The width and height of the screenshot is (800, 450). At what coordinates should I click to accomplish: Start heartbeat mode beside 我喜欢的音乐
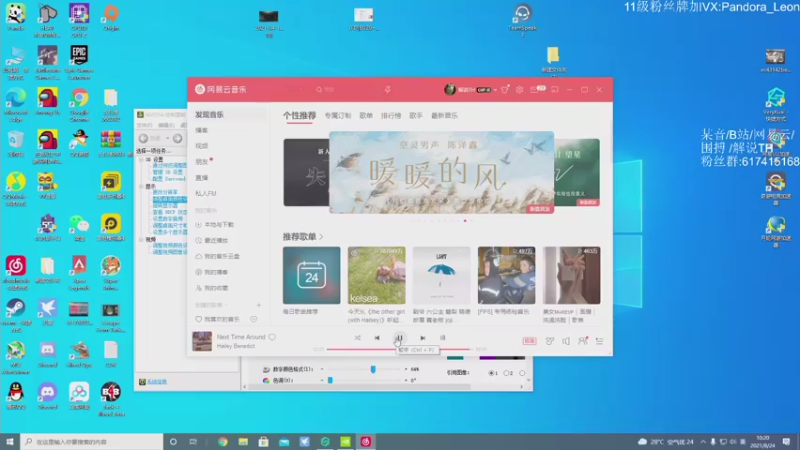coord(254,319)
